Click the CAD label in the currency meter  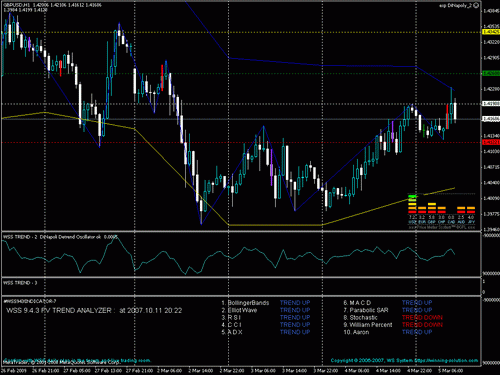pos(451,222)
